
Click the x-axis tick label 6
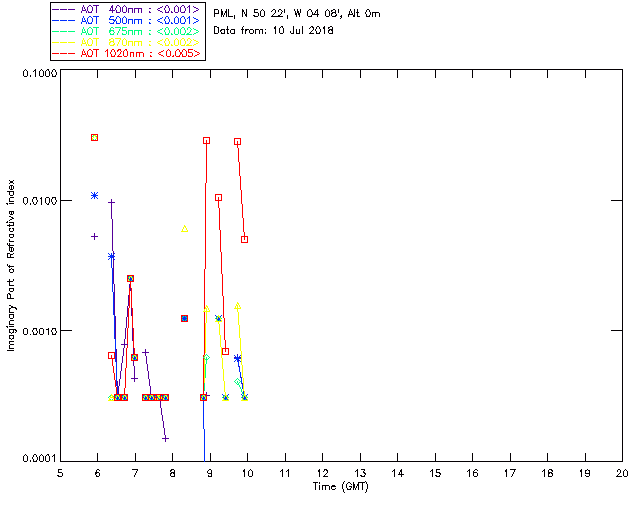[x=98, y=473]
